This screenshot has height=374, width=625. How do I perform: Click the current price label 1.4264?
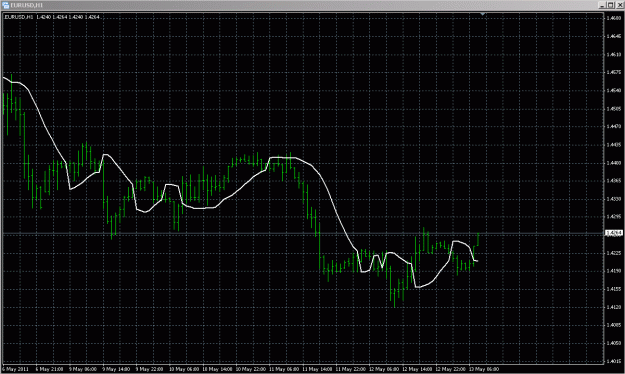click(x=613, y=233)
